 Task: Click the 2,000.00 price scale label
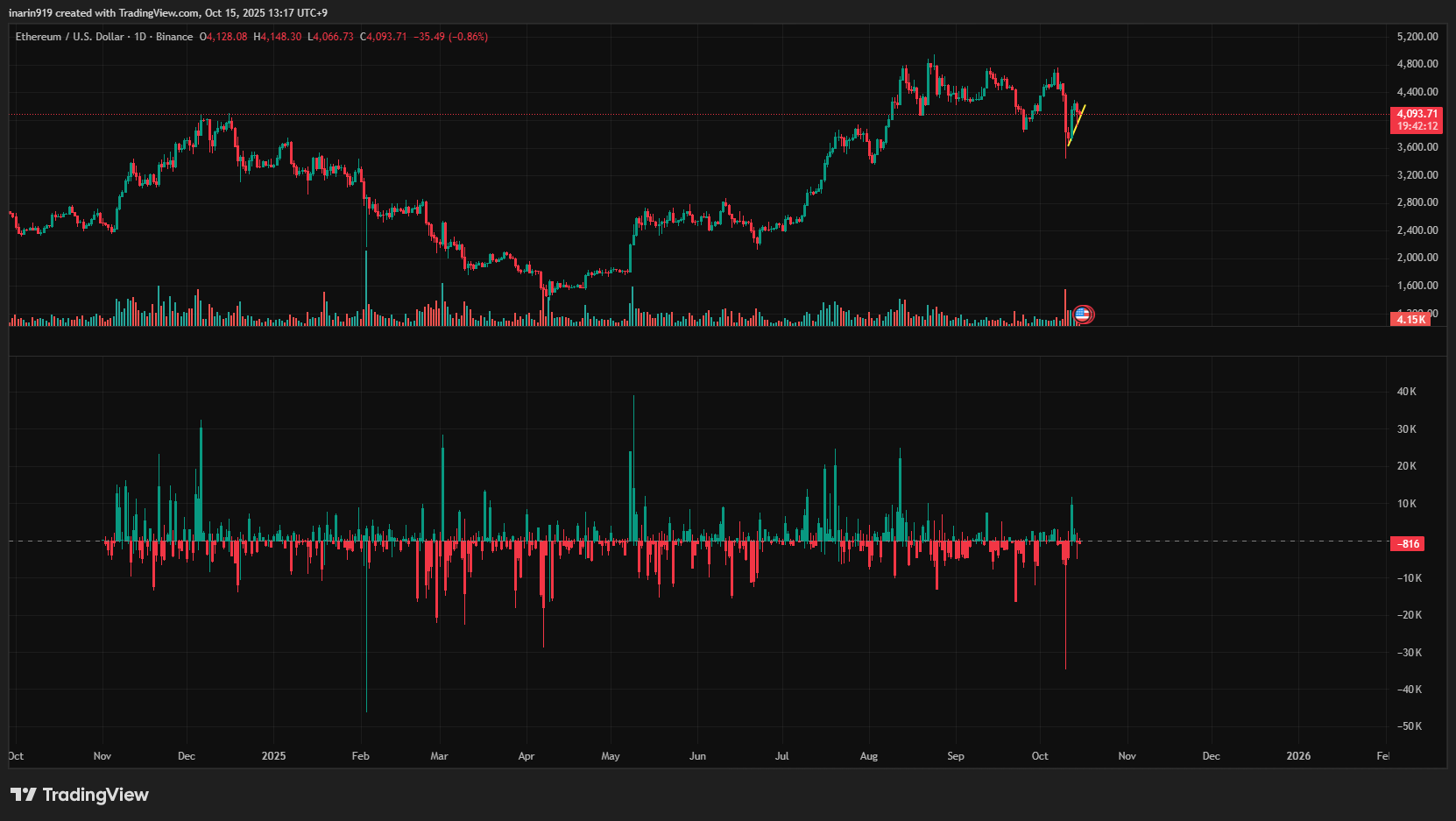(1417, 258)
